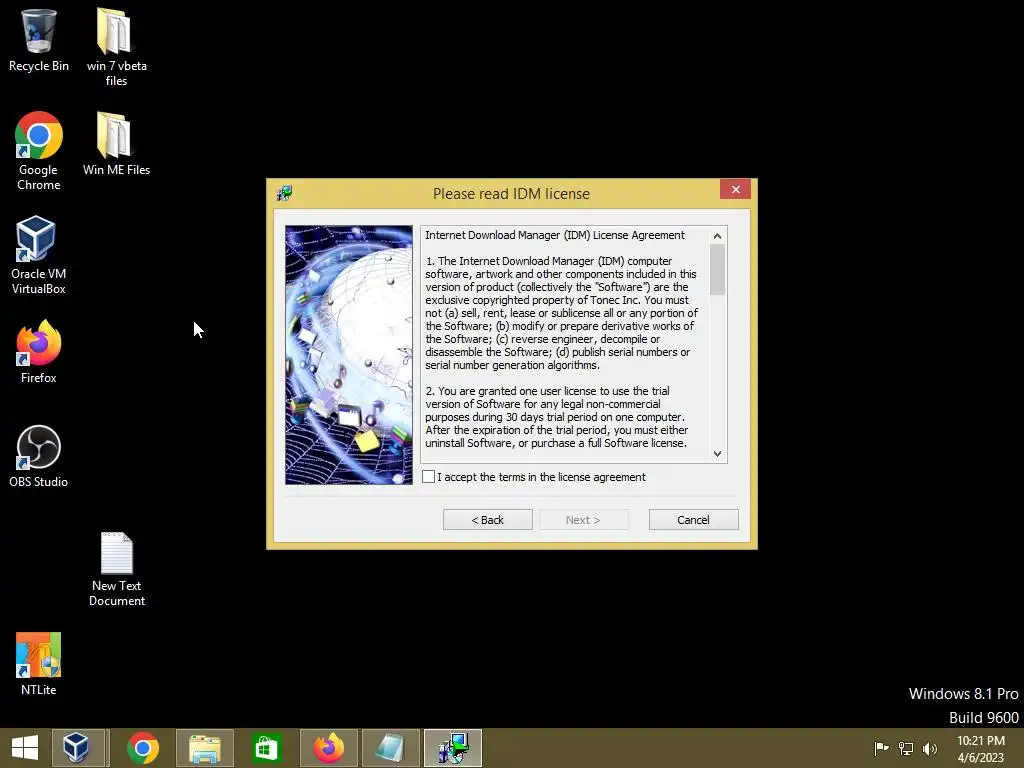
Task: Select the Win ME Files folder
Action: [x=116, y=144]
